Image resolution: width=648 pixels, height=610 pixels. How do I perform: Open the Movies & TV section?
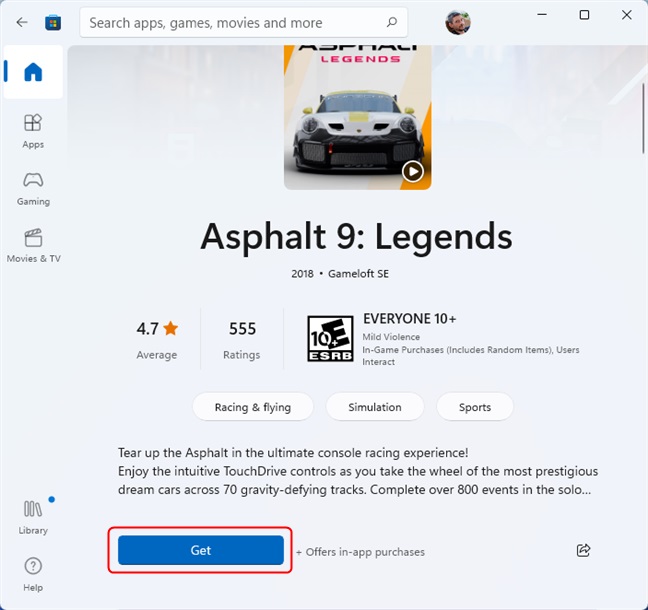coord(33,245)
